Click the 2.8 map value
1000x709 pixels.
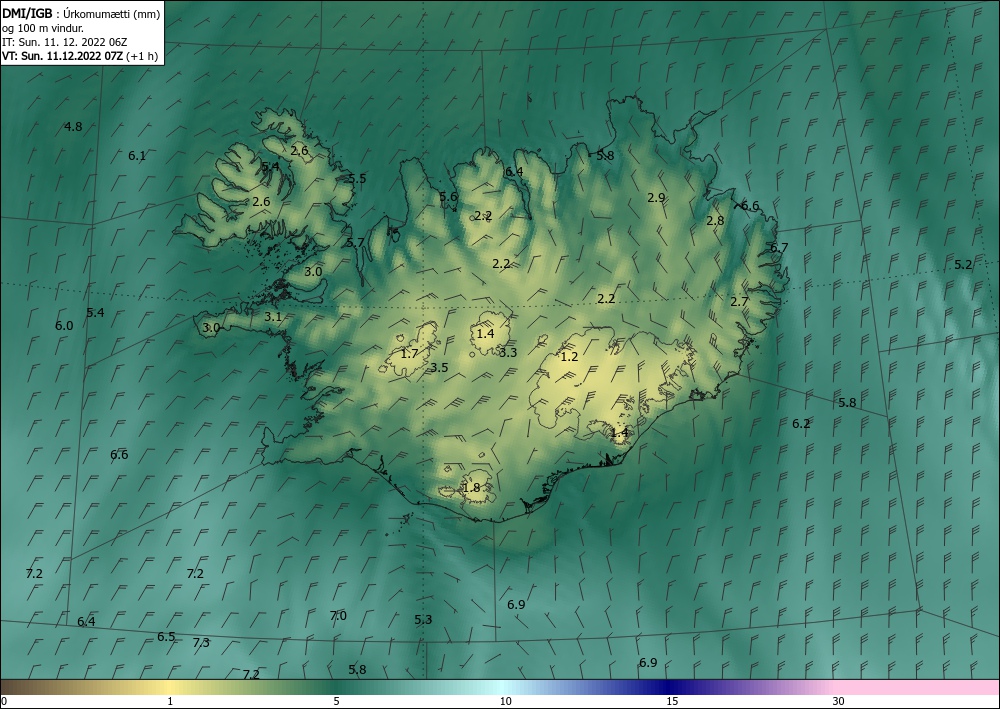[715, 221]
